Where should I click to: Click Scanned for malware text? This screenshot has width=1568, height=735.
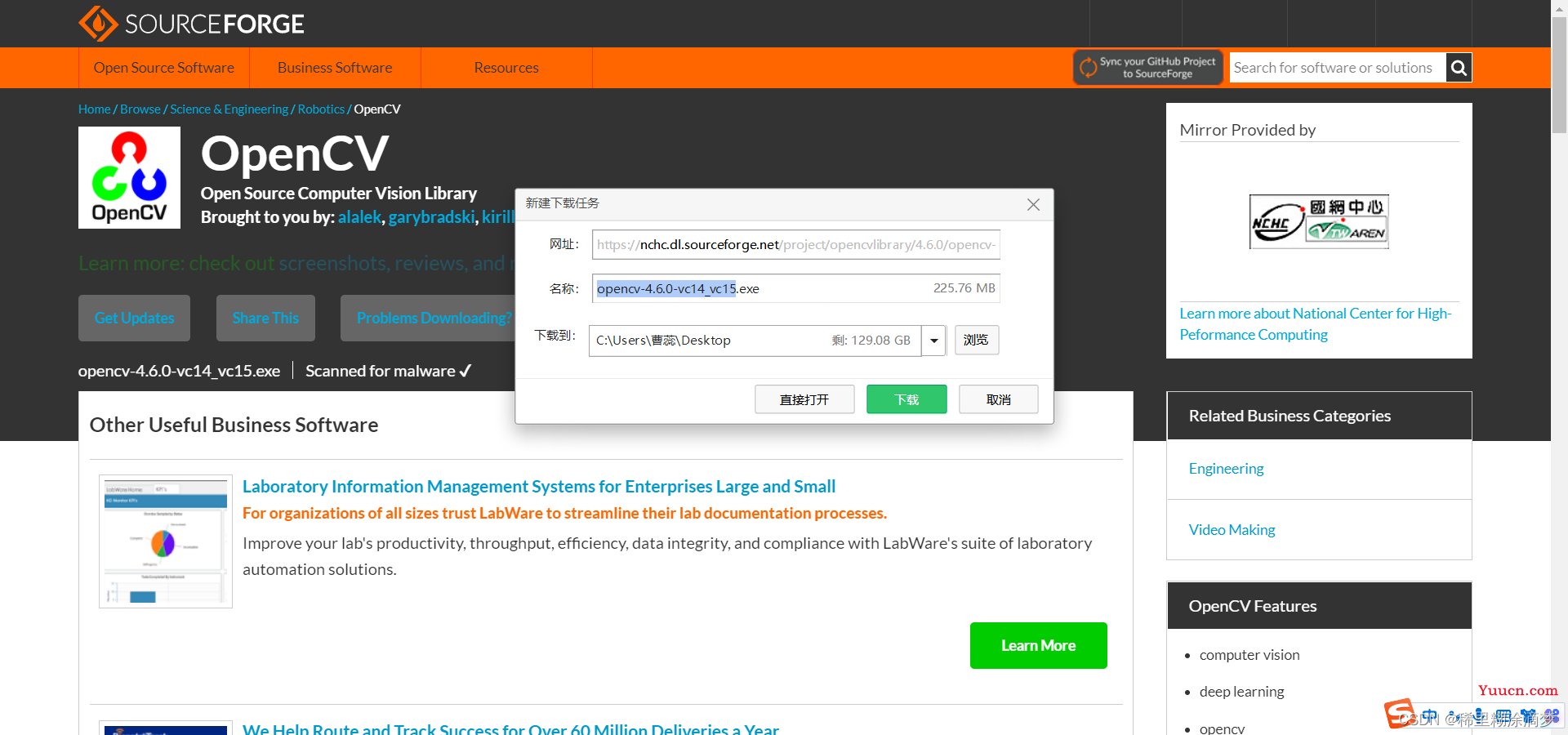click(x=388, y=371)
